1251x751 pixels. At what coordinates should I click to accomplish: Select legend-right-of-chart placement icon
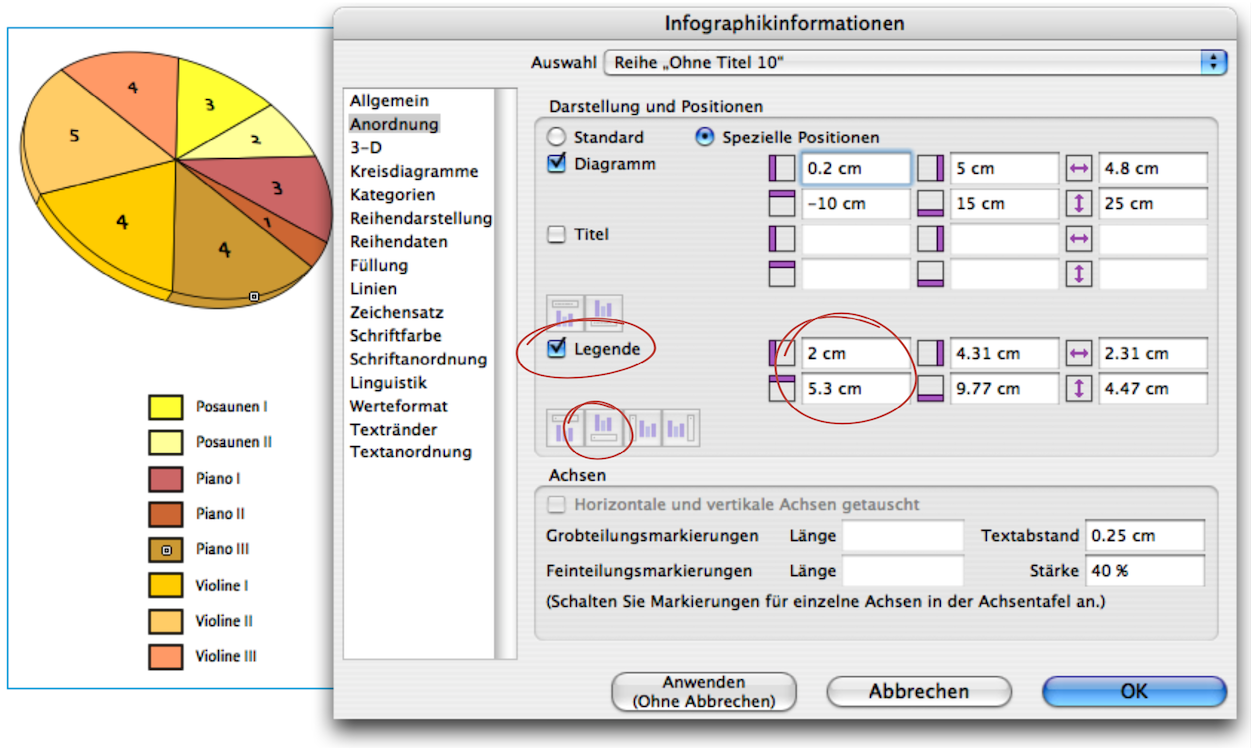point(681,428)
